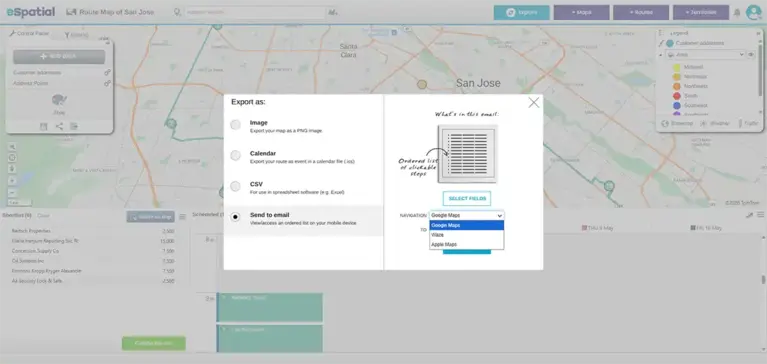This screenshot has width=767, height=364.
Task: Click the export icon in the control panel
Action: pos(74,127)
